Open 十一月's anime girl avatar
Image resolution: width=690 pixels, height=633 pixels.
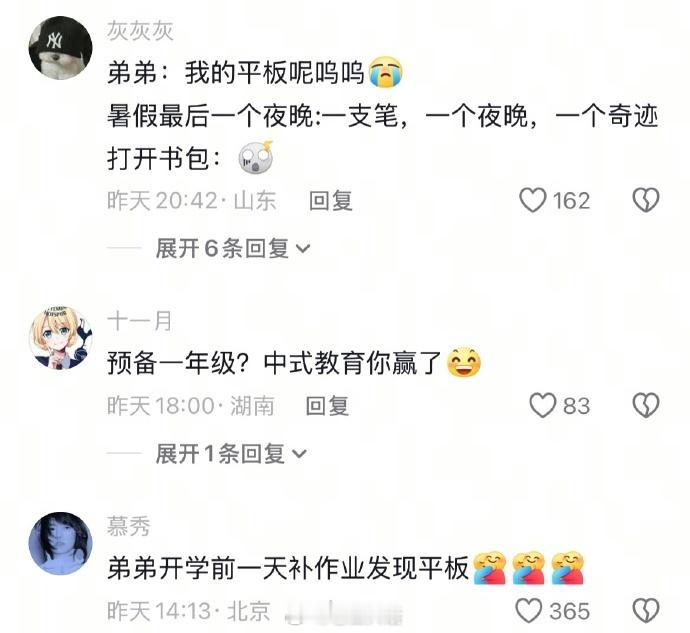(x=61, y=338)
